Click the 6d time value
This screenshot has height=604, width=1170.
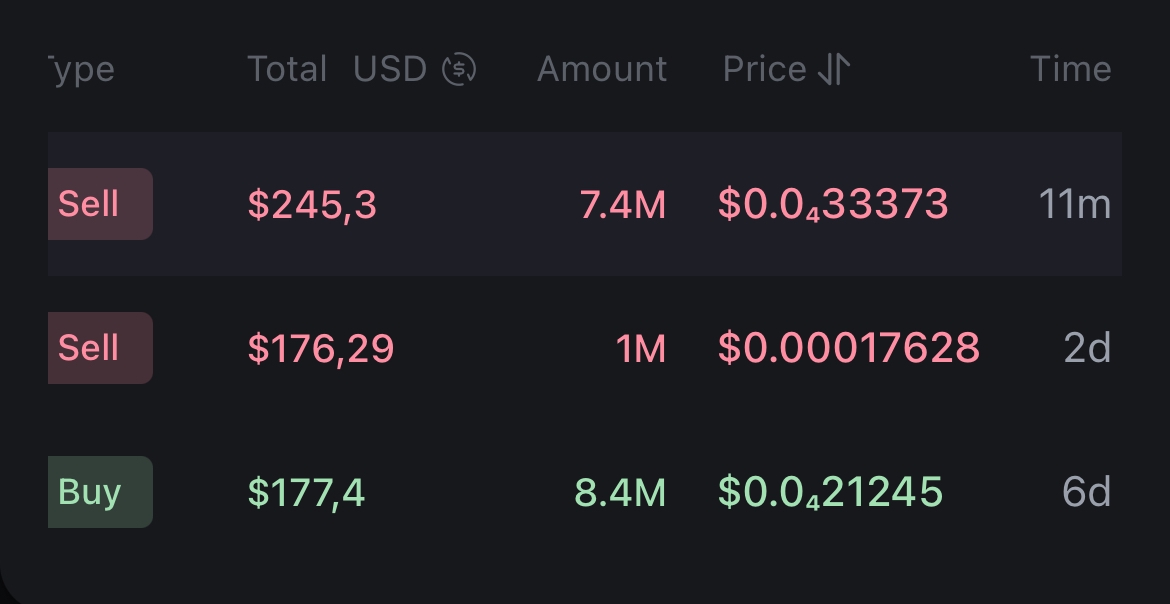[1086, 493]
